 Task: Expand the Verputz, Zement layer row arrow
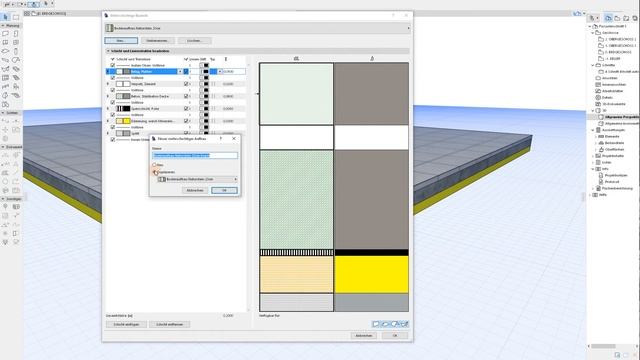pos(108,84)
